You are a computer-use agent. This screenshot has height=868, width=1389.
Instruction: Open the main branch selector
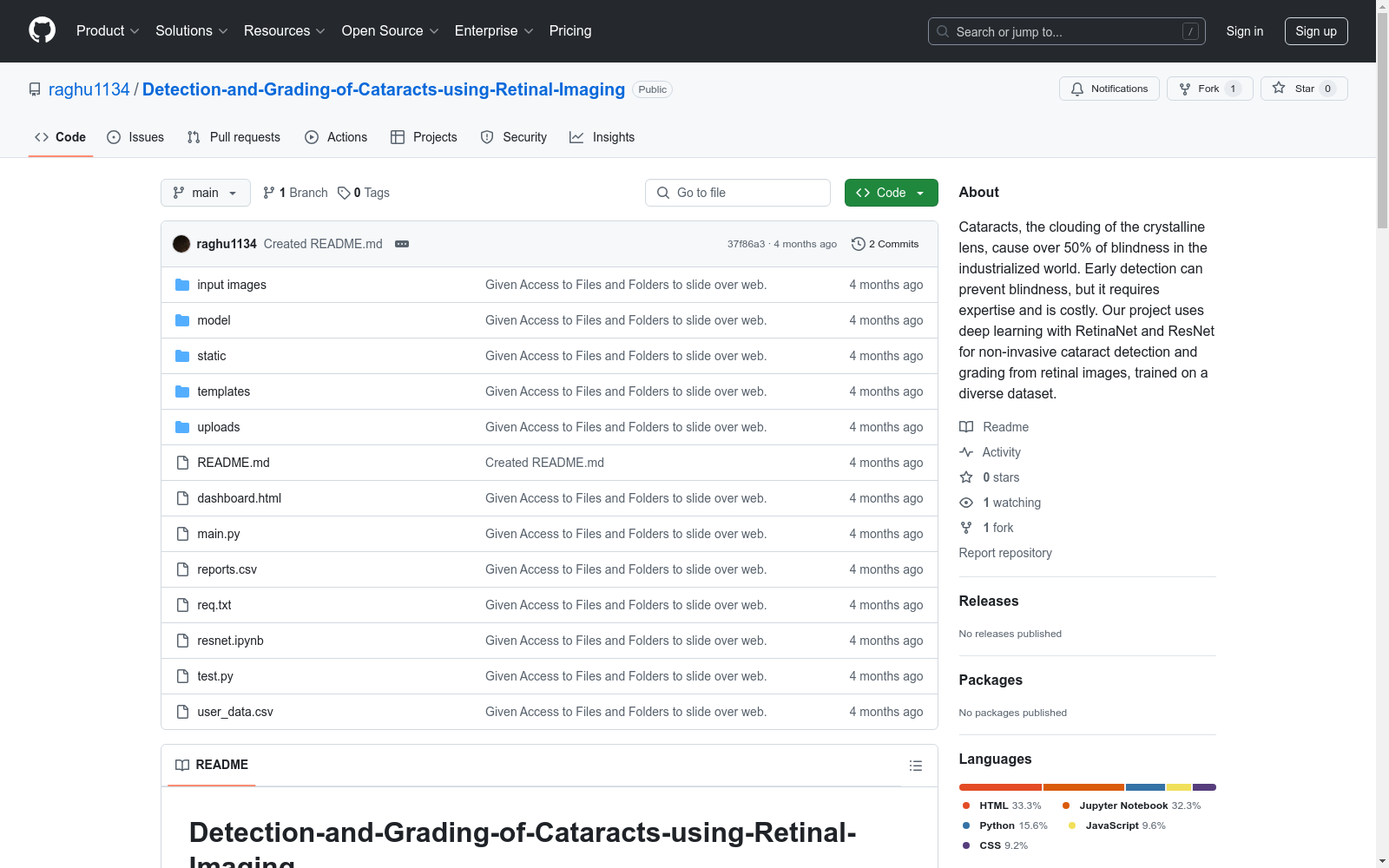205,193
